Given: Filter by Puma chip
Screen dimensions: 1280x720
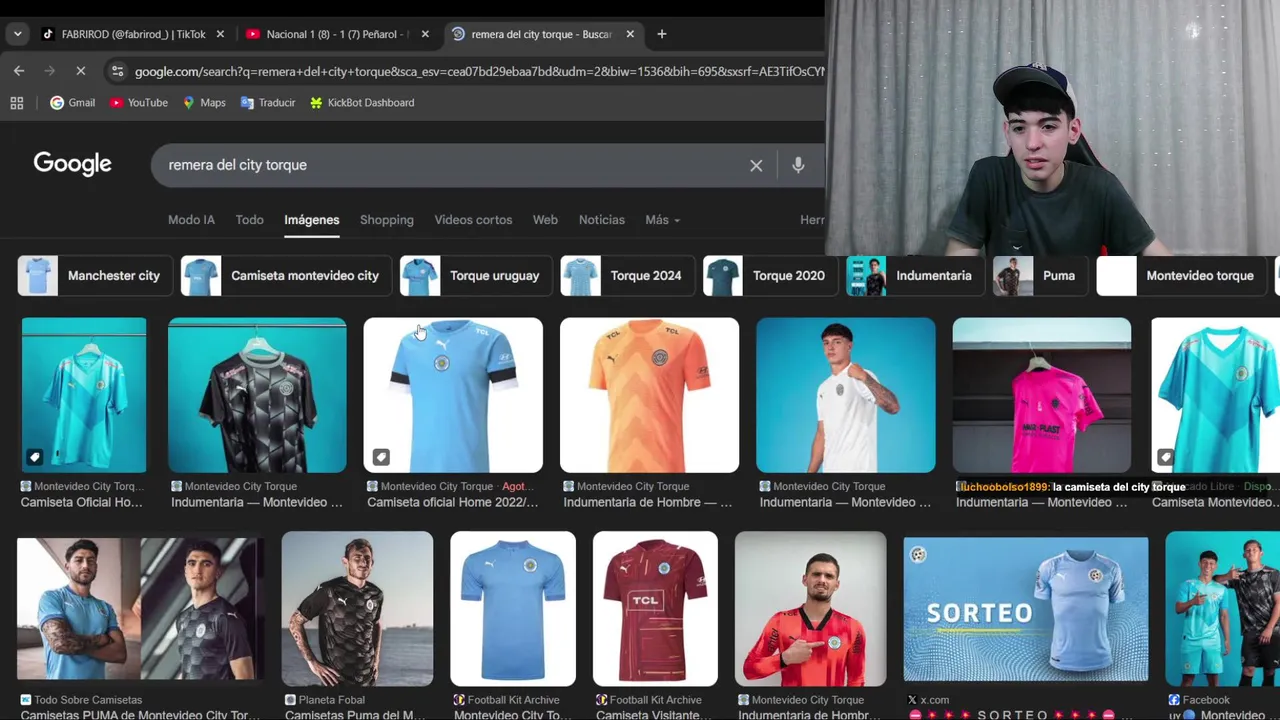Looking at the screenshot, I should coord(1039,276).
